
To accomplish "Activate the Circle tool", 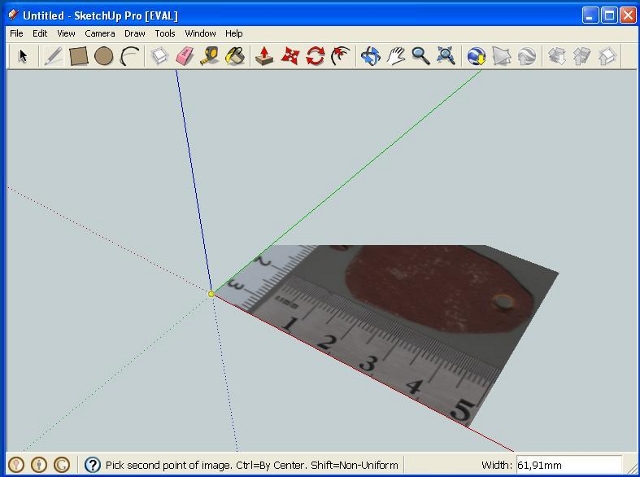I will tap(103, 56).
